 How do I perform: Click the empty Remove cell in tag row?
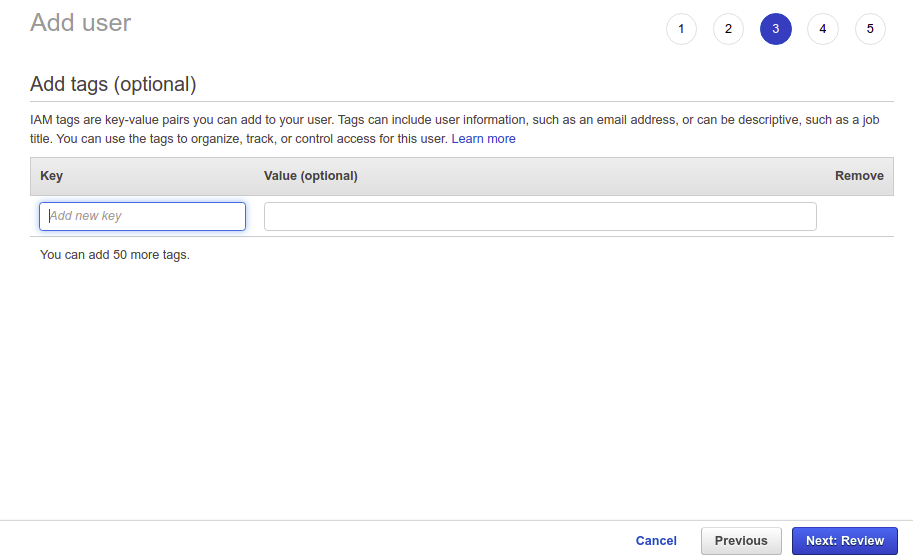pyautogui.click(x=858, y=216)
